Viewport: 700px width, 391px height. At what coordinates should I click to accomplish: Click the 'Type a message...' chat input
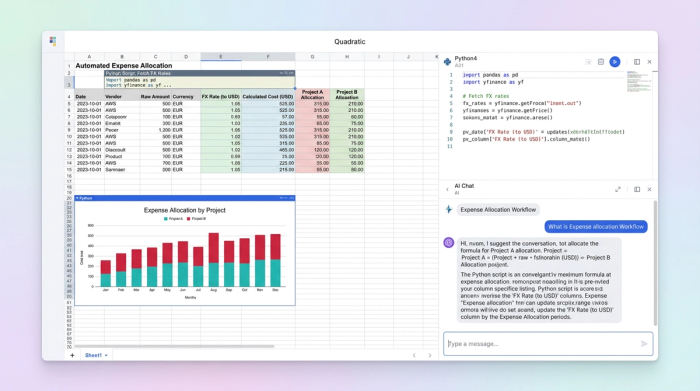click(548, 344)
